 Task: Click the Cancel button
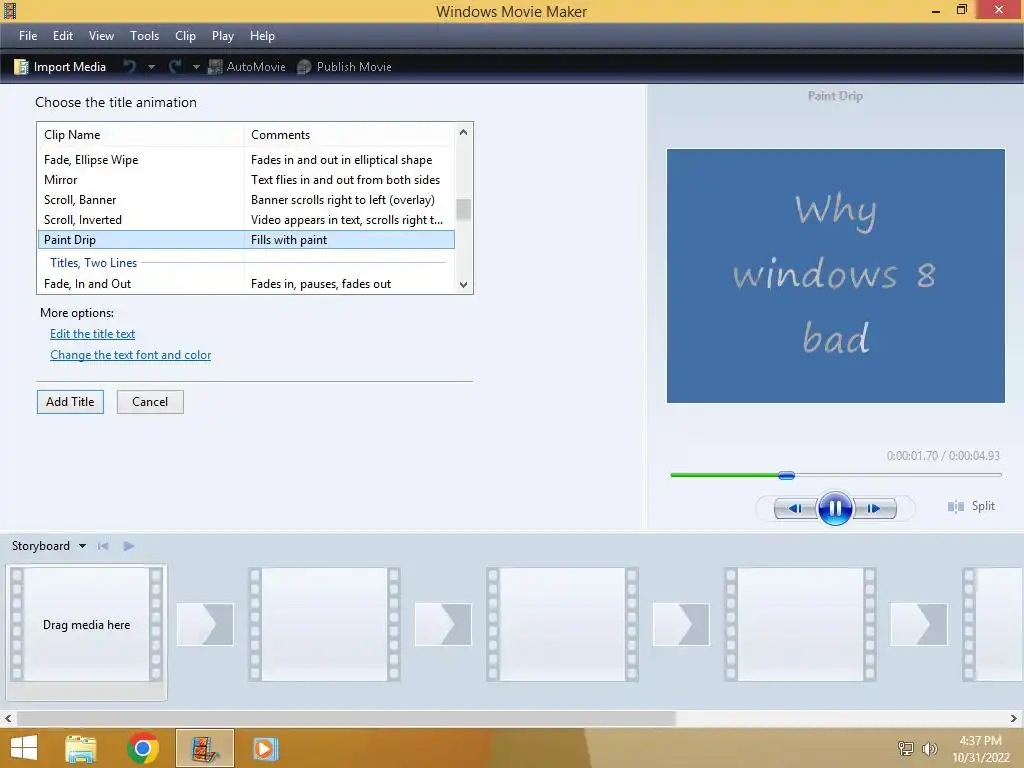tap(150, 402)
